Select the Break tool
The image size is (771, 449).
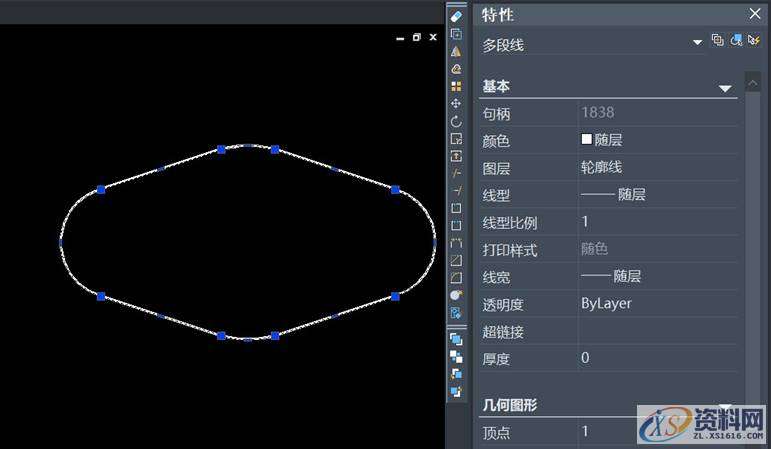click(456, 225)
